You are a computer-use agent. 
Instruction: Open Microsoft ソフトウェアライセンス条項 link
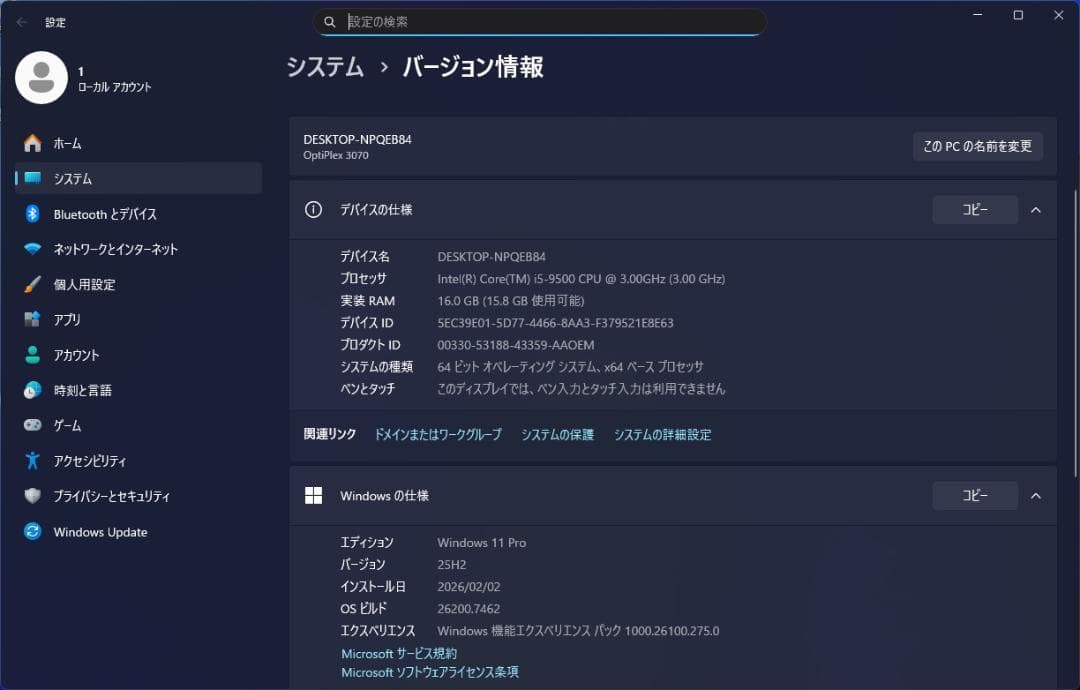430,672
